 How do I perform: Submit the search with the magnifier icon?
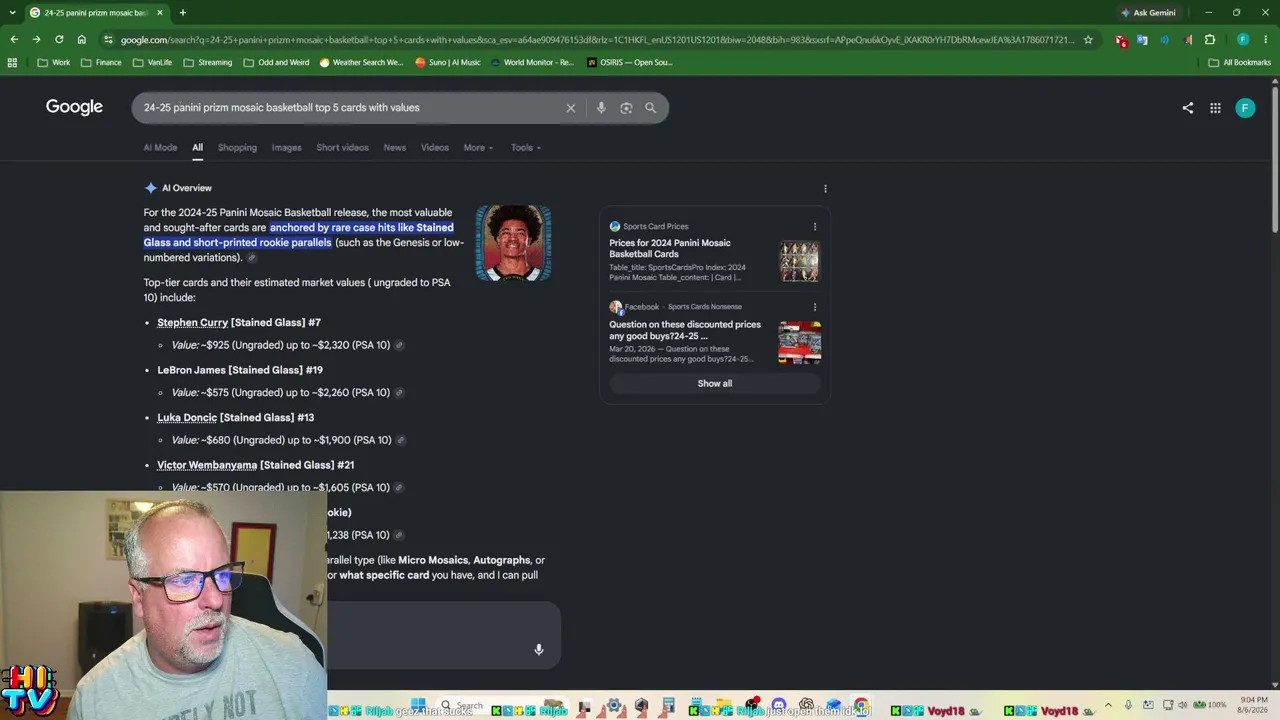651,108
